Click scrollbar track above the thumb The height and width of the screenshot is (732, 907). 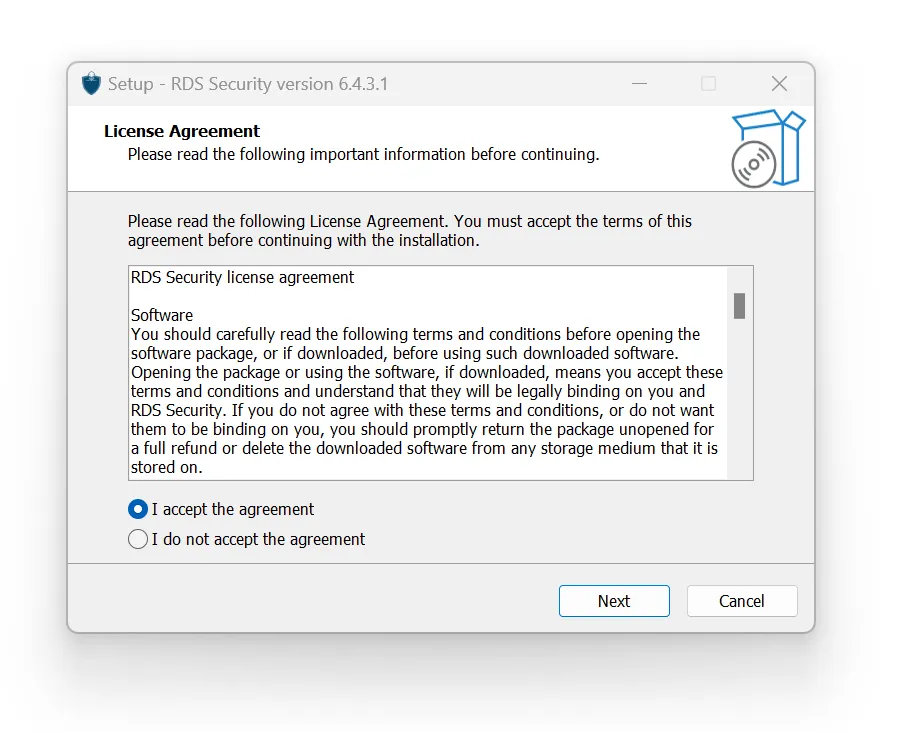739,278
